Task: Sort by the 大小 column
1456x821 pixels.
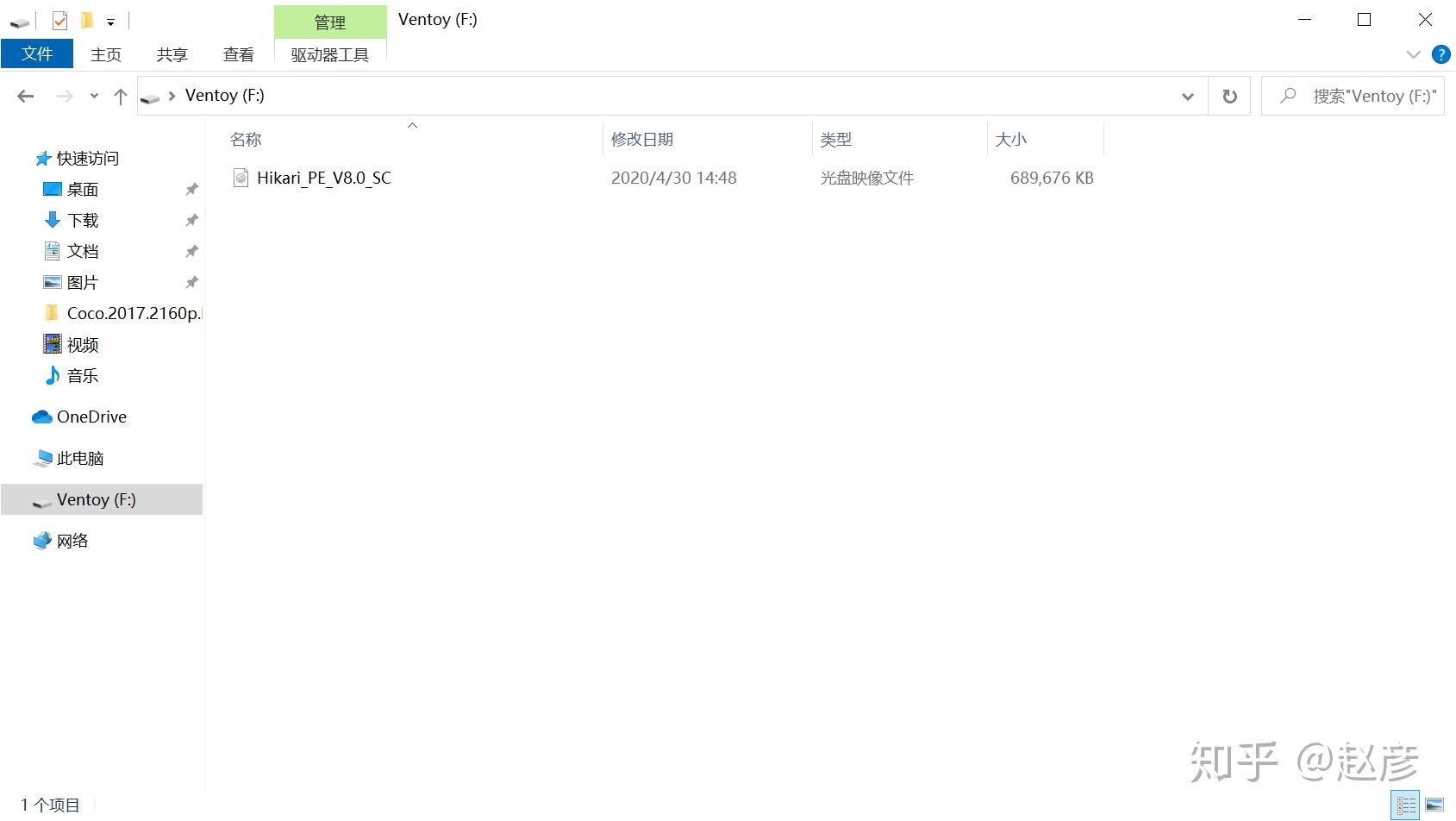Action: [x=1011, y=139]
